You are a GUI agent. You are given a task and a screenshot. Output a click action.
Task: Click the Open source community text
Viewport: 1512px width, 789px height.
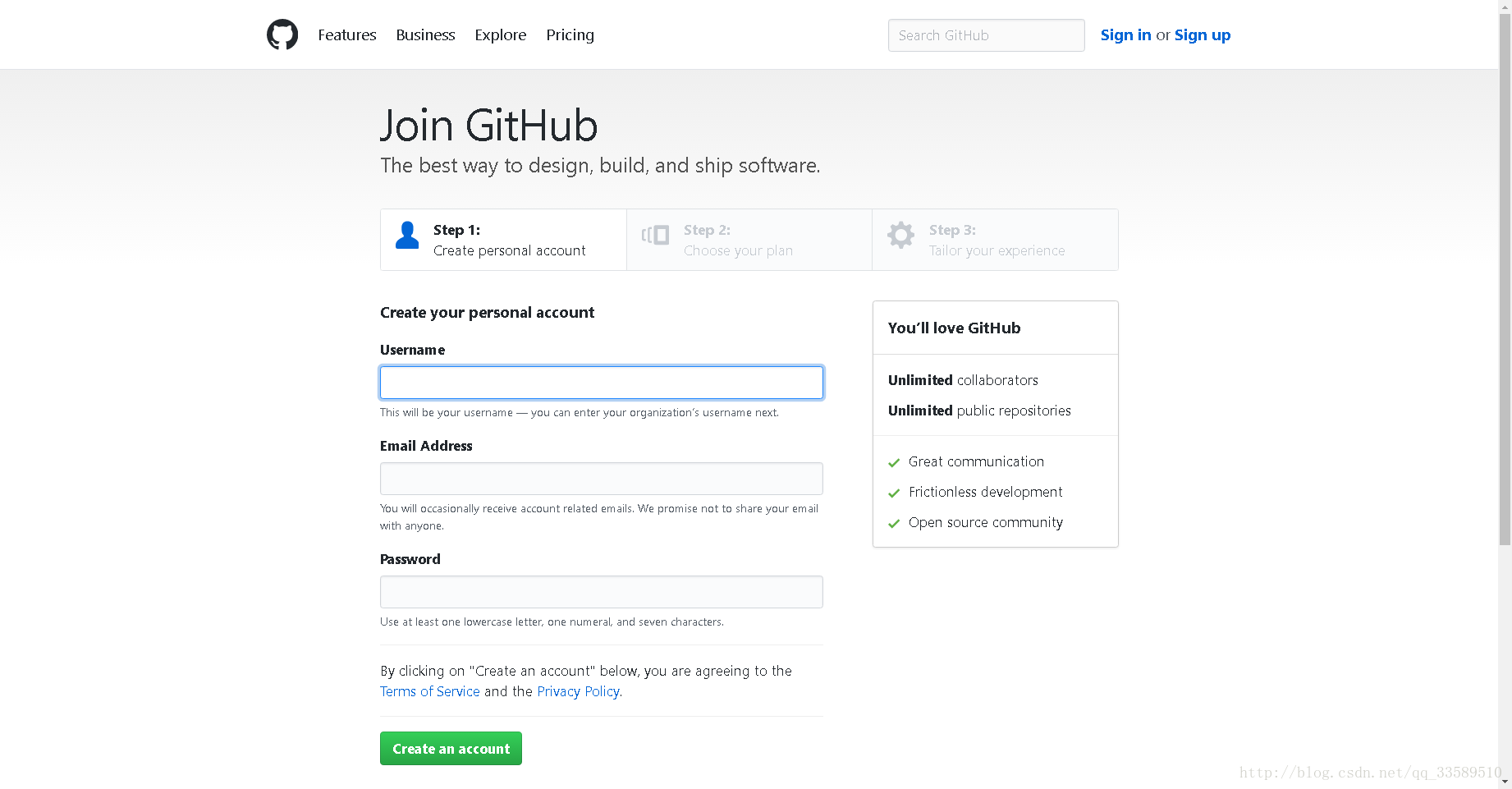pyautogui.click(x=985, y=522)
